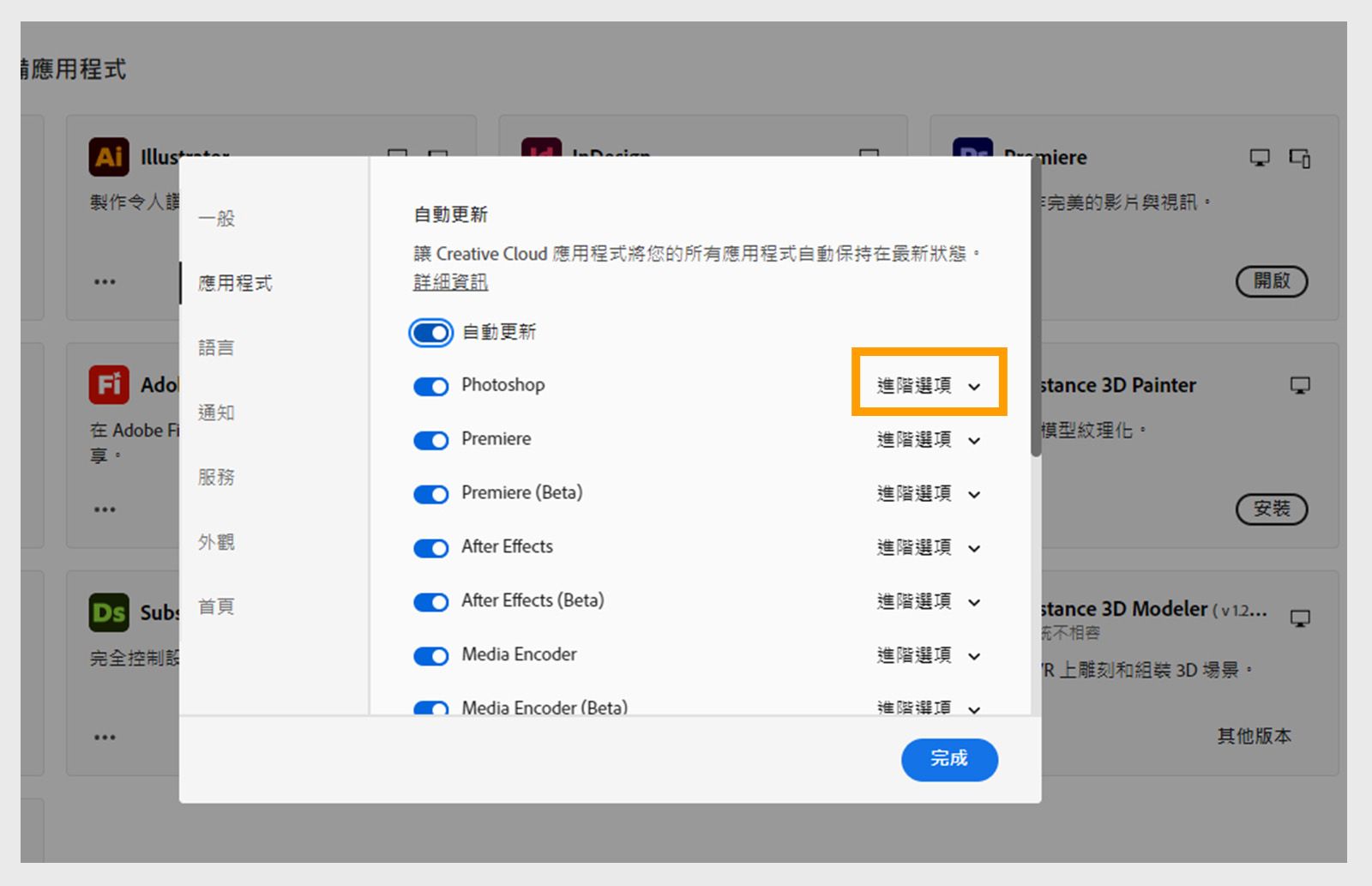Switch to the 通知 settings tab

click(216, 413)
